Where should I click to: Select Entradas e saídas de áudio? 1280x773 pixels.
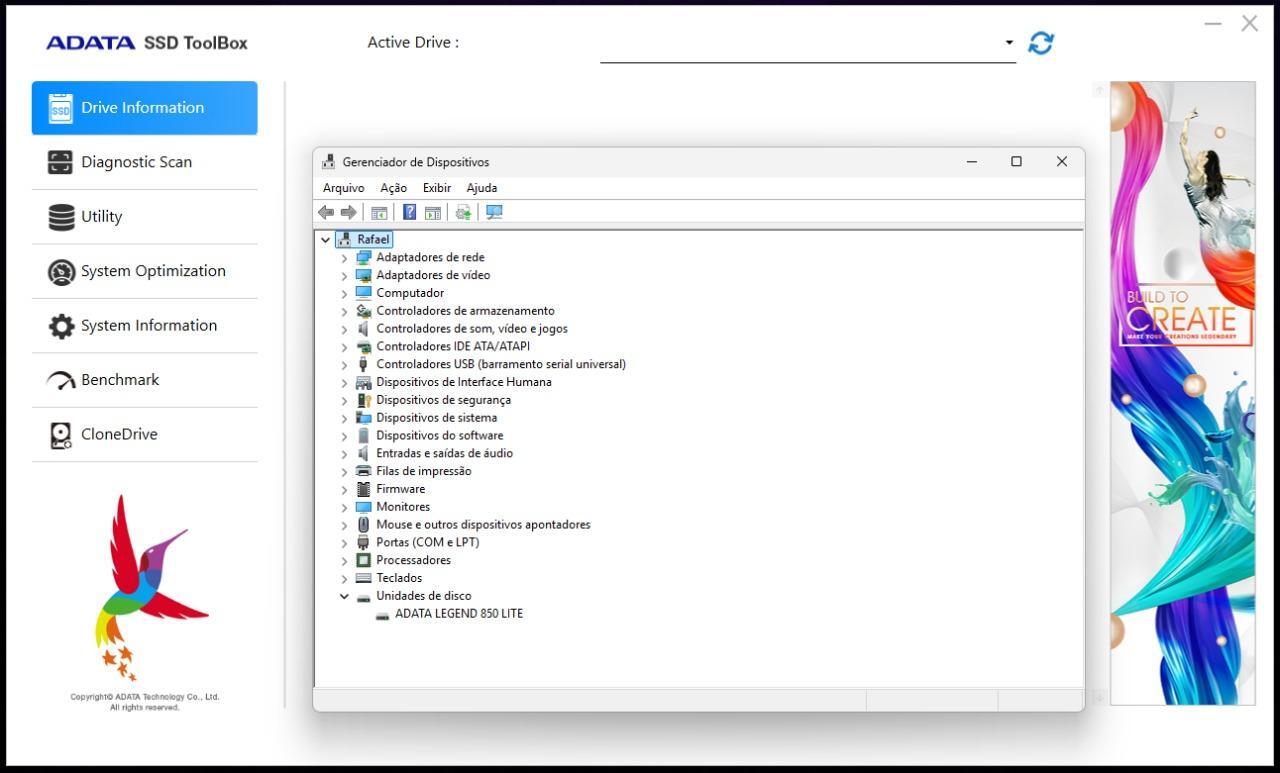pos(444,454)
